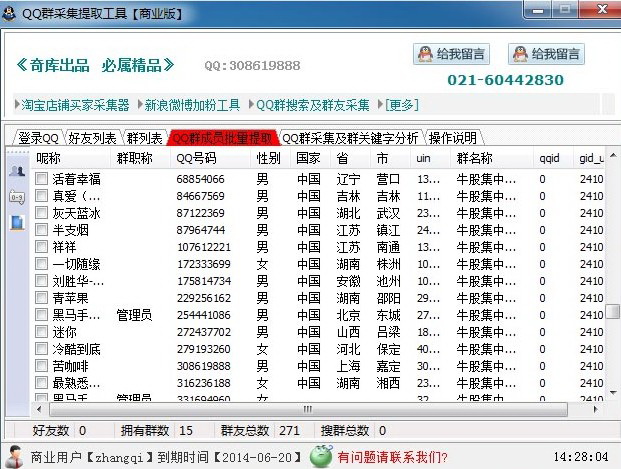The width and height of the screenshot is (621, 469).
Task: Click the 群友总数 271 status entry
Action: tap(260, 430)
